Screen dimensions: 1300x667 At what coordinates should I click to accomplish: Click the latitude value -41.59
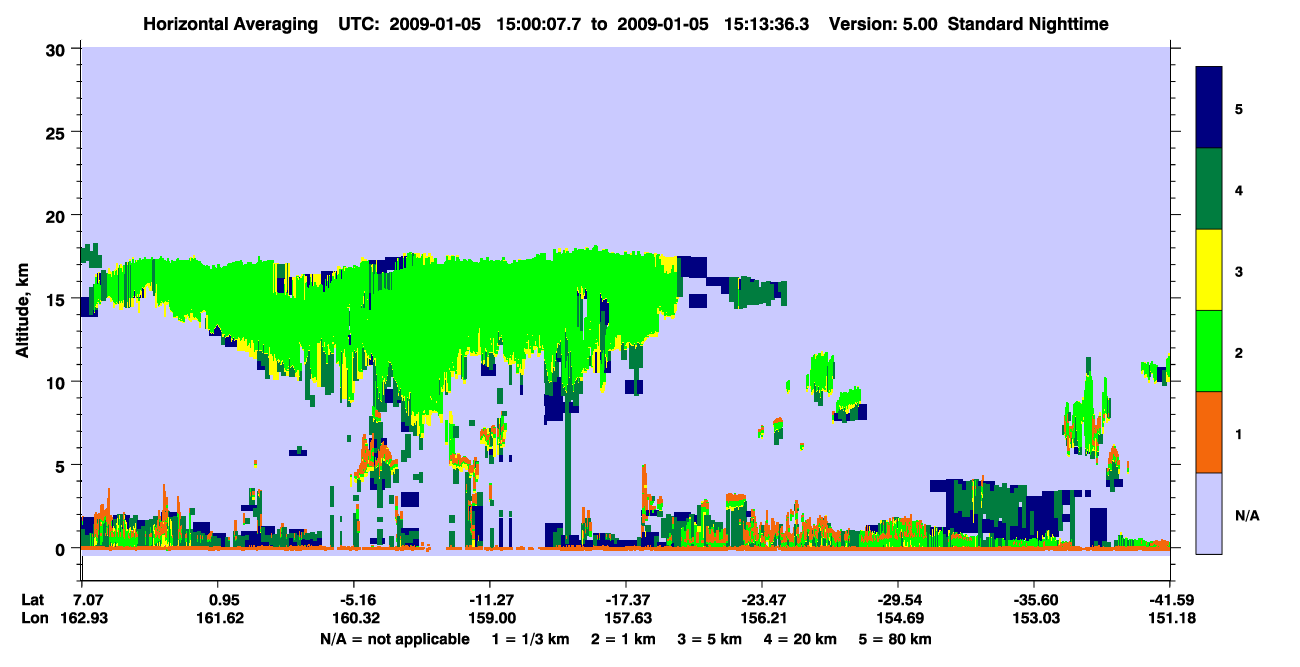point(1169,600)
